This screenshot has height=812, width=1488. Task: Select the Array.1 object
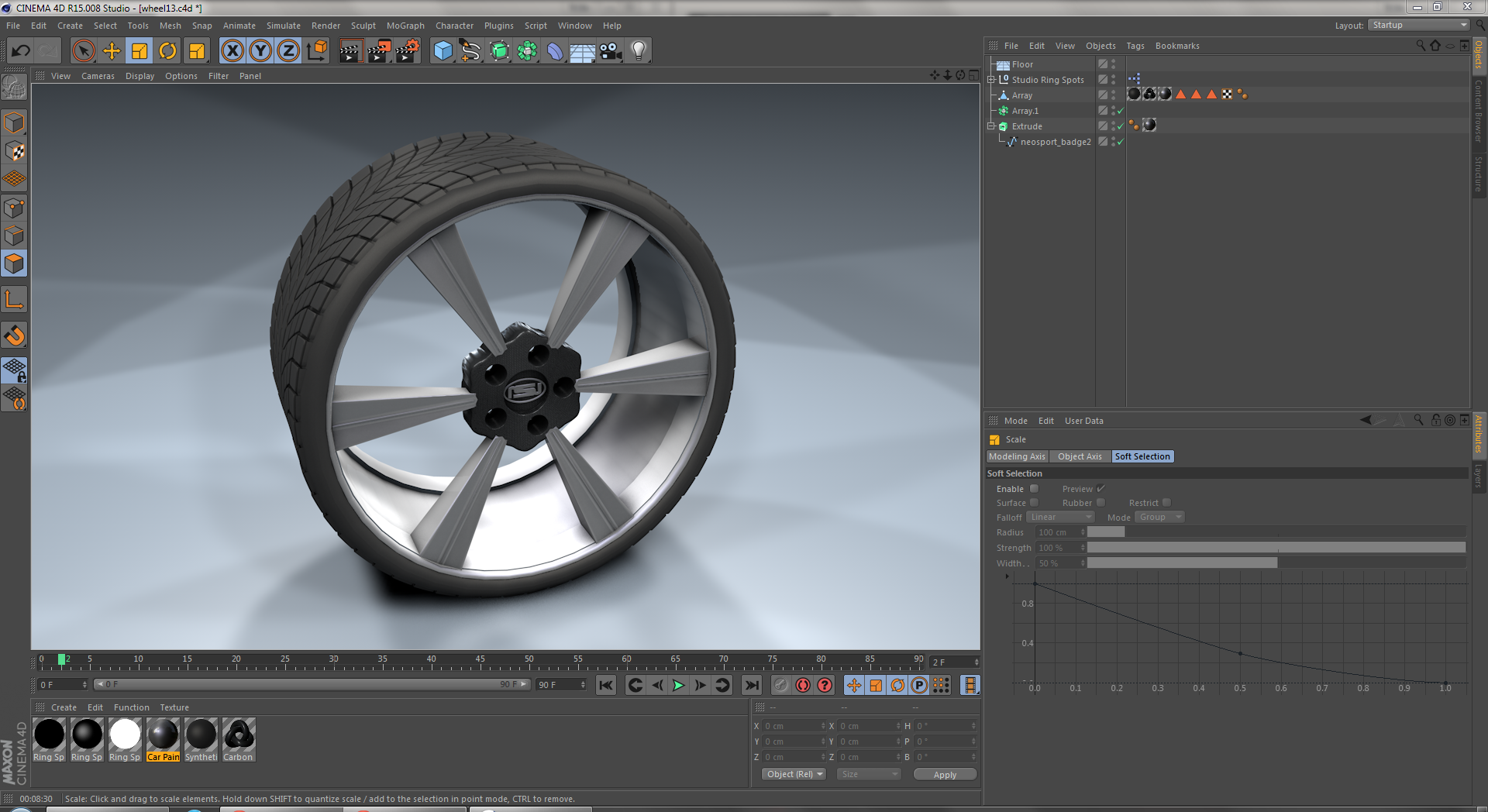click(x=1025, y=111)
